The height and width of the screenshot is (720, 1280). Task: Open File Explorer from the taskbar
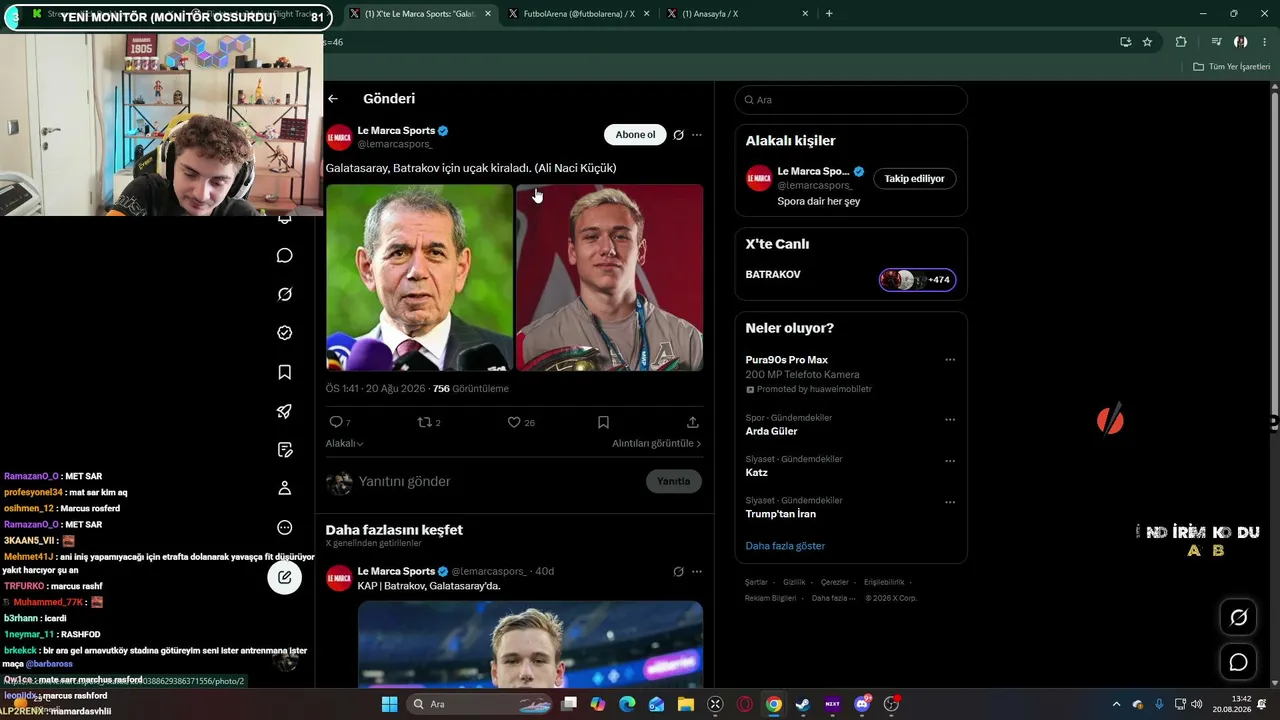click(686, 704)
